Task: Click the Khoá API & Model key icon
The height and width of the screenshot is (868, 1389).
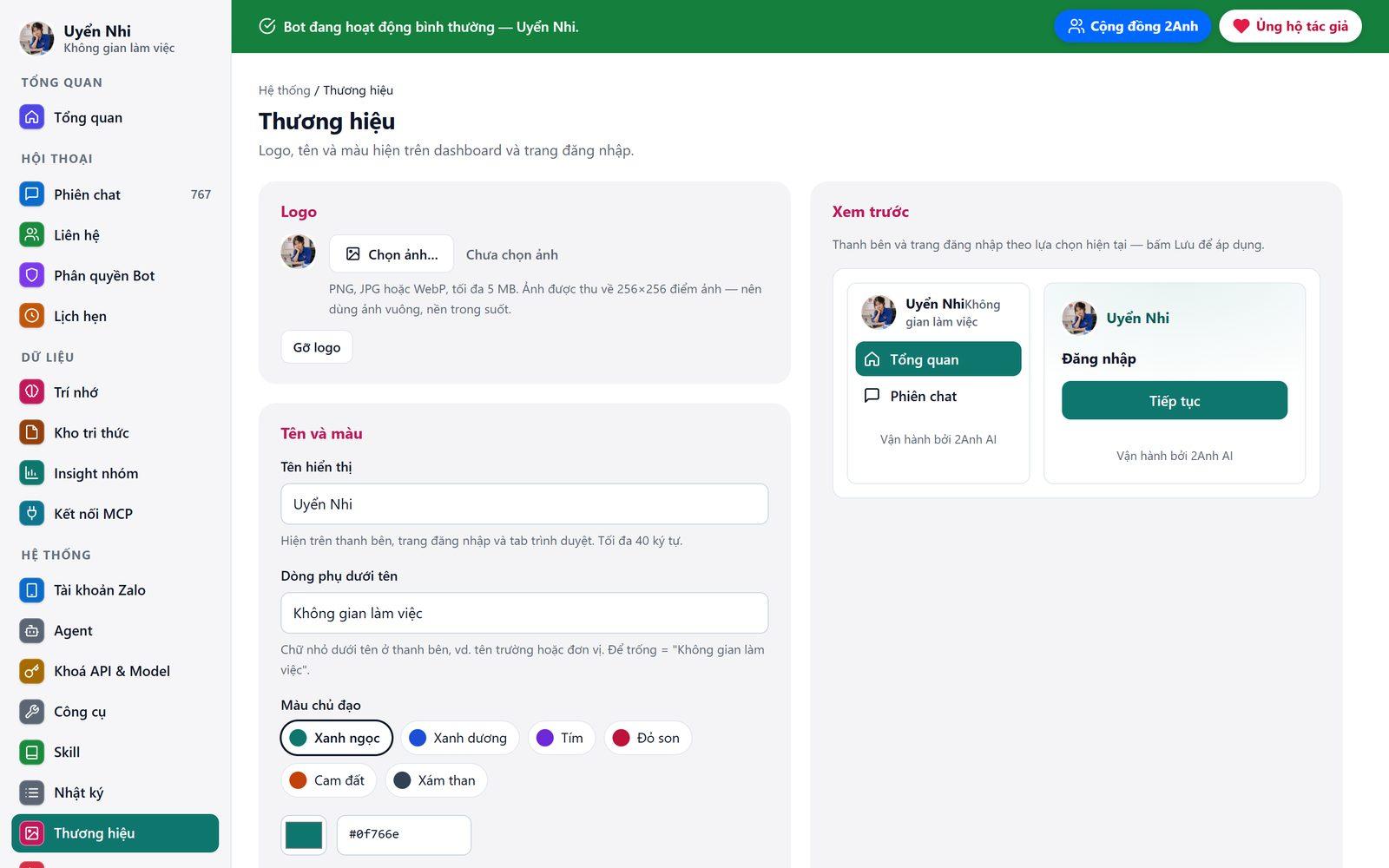Action: click(32, 671)
